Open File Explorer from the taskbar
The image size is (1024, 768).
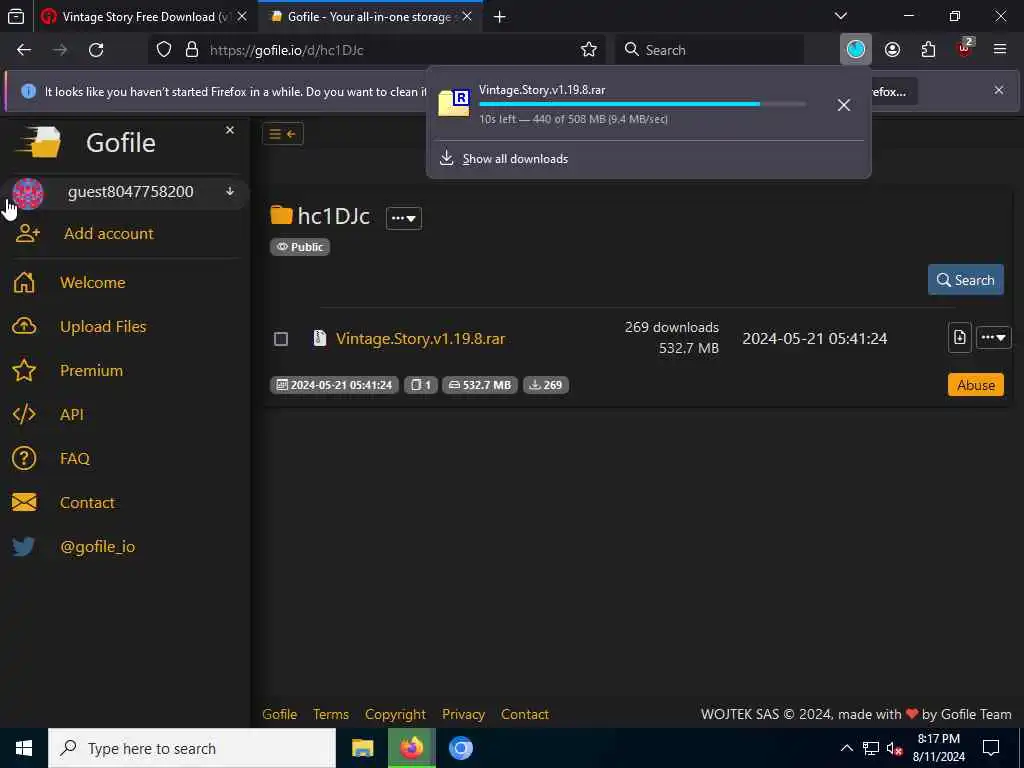(x=362, y=748)
